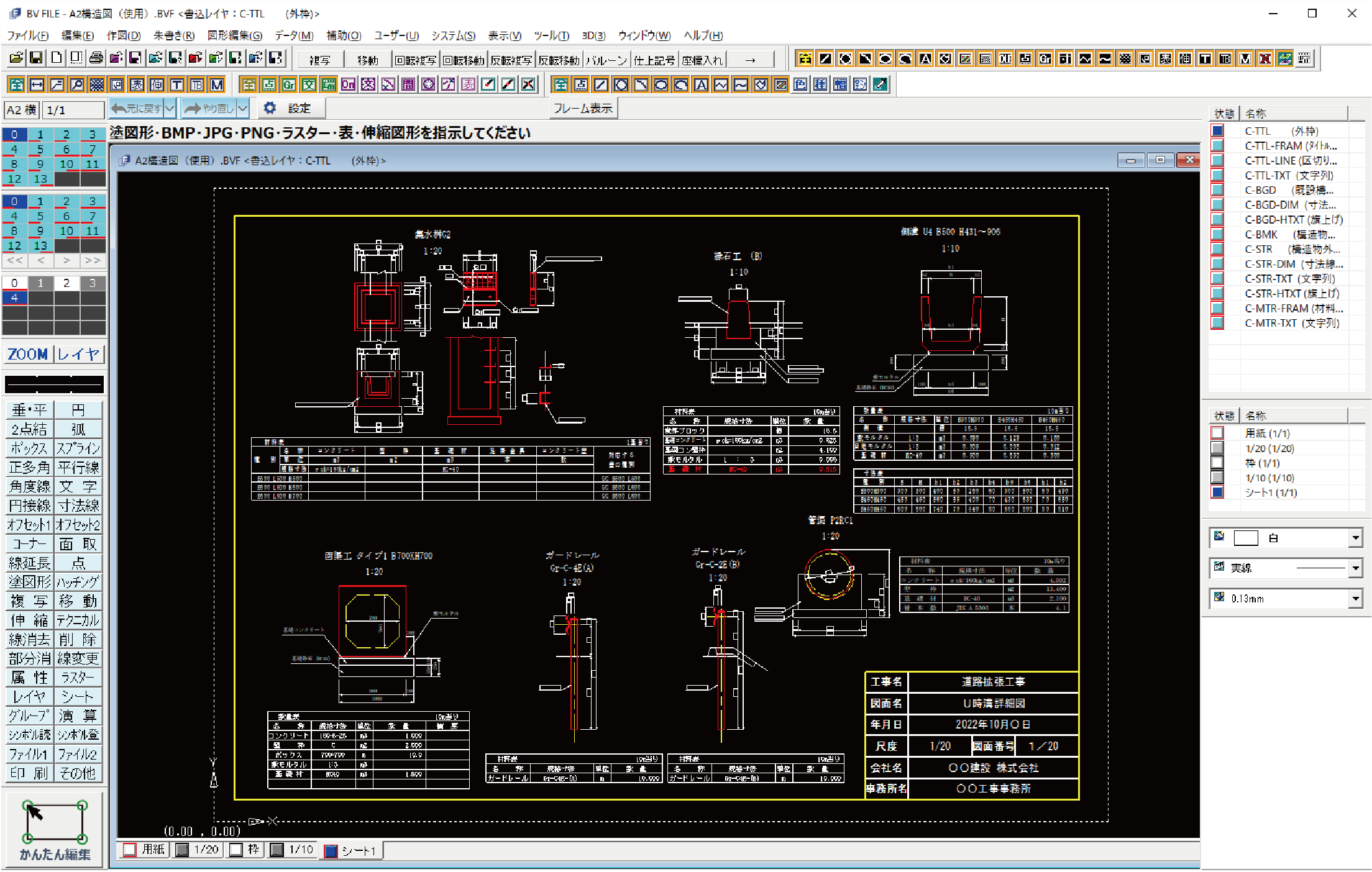Open the 実線 line type dropdown
The image size is (1372, 872).
click(x=1355, y=568)
